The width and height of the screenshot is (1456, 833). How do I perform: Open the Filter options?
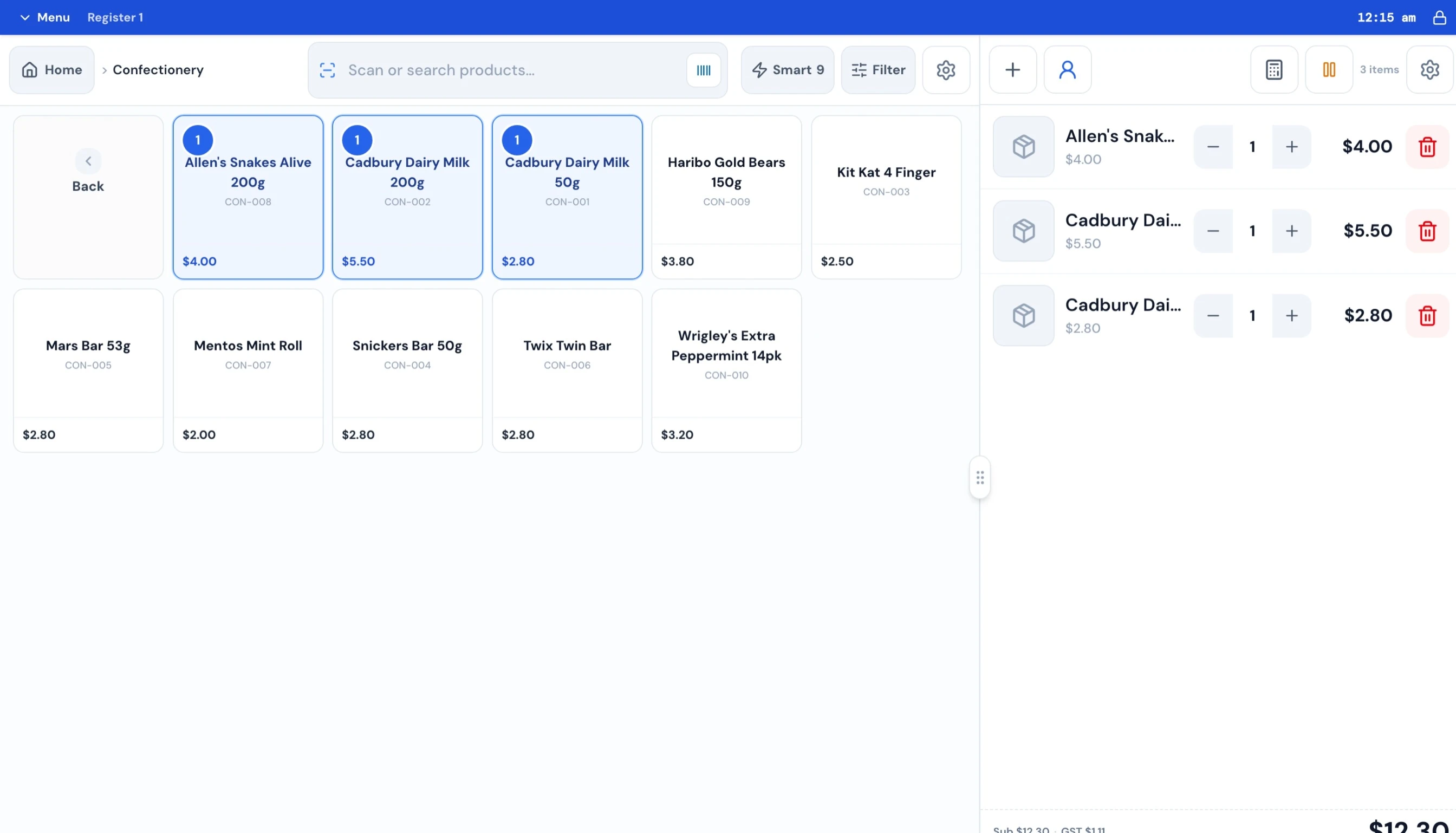877,70
